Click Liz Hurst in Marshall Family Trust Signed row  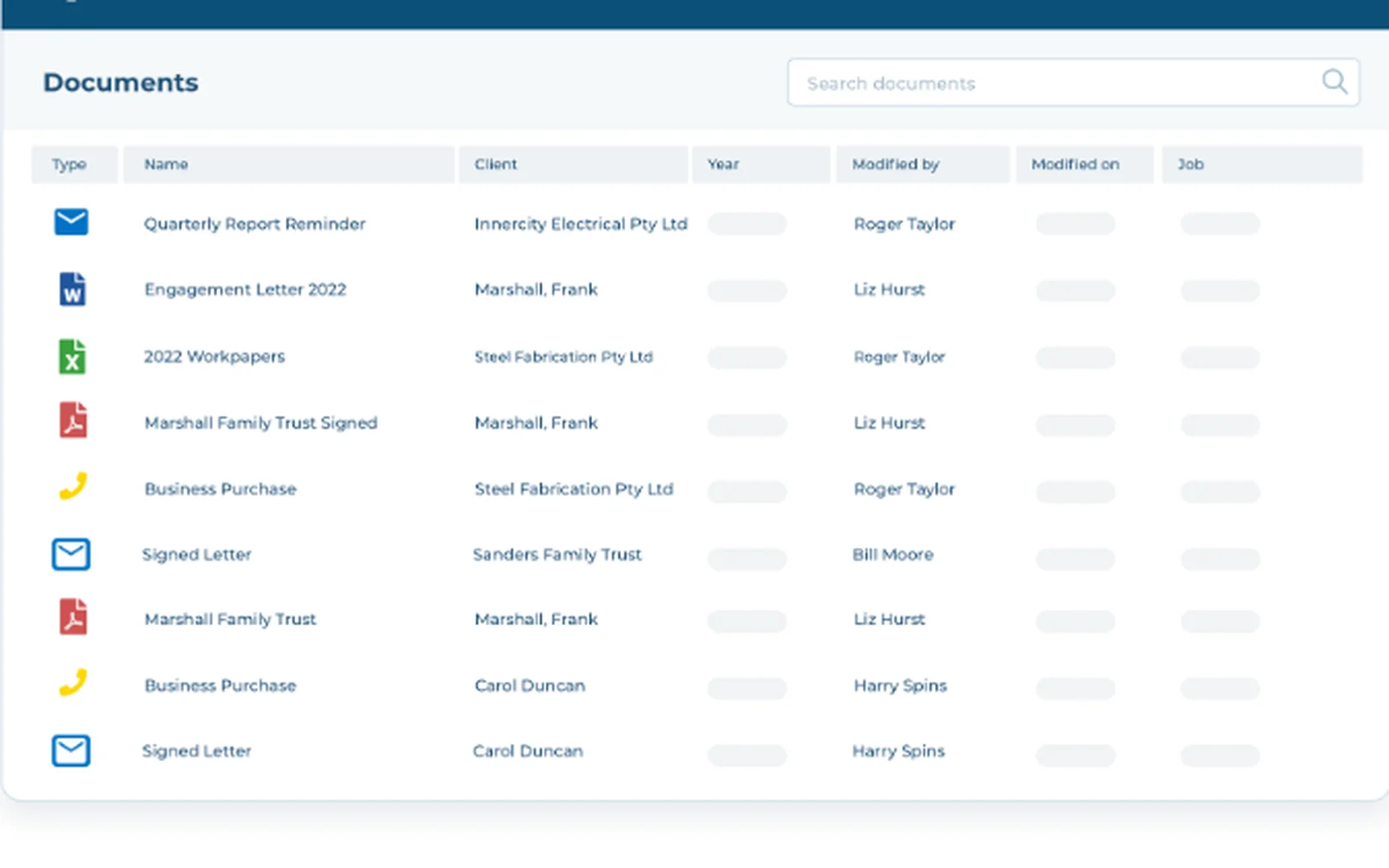point(889,423)
